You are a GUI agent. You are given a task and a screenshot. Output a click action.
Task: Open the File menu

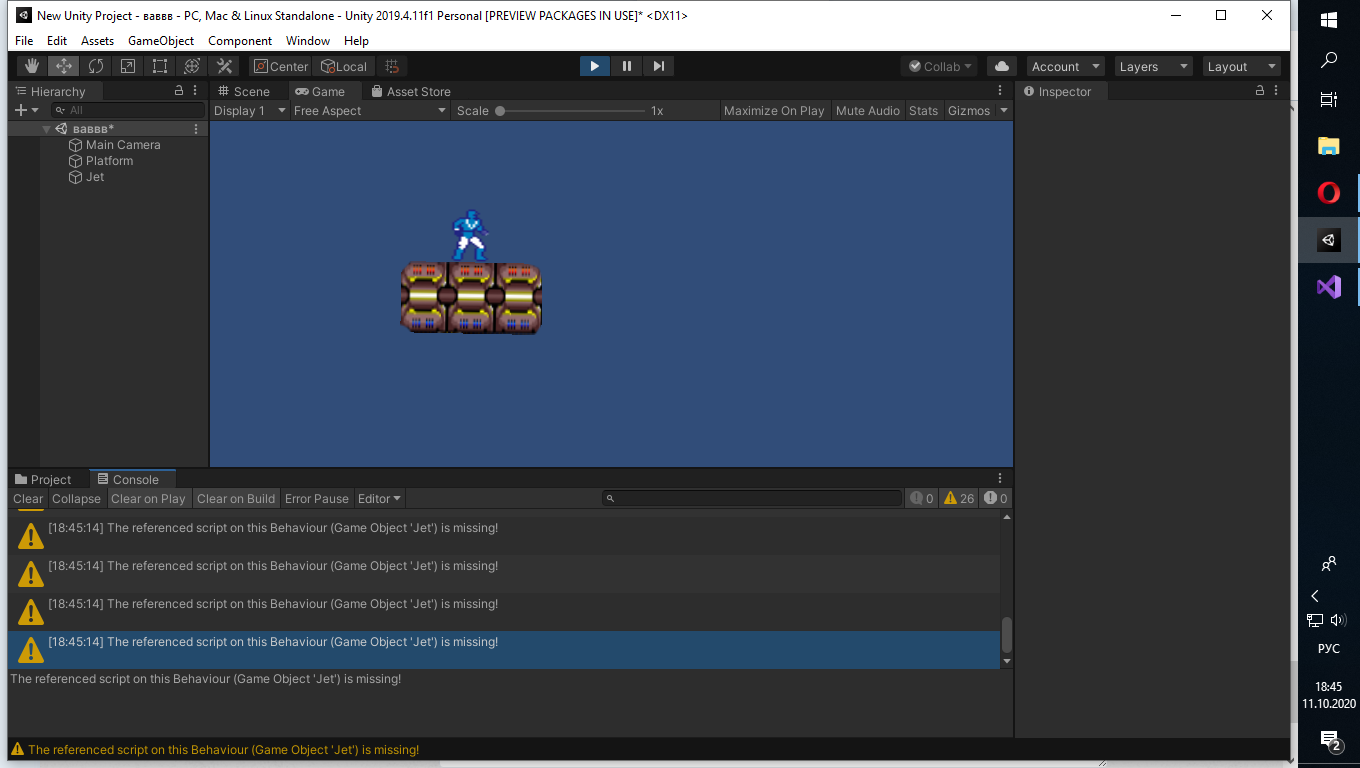point(24,41)
